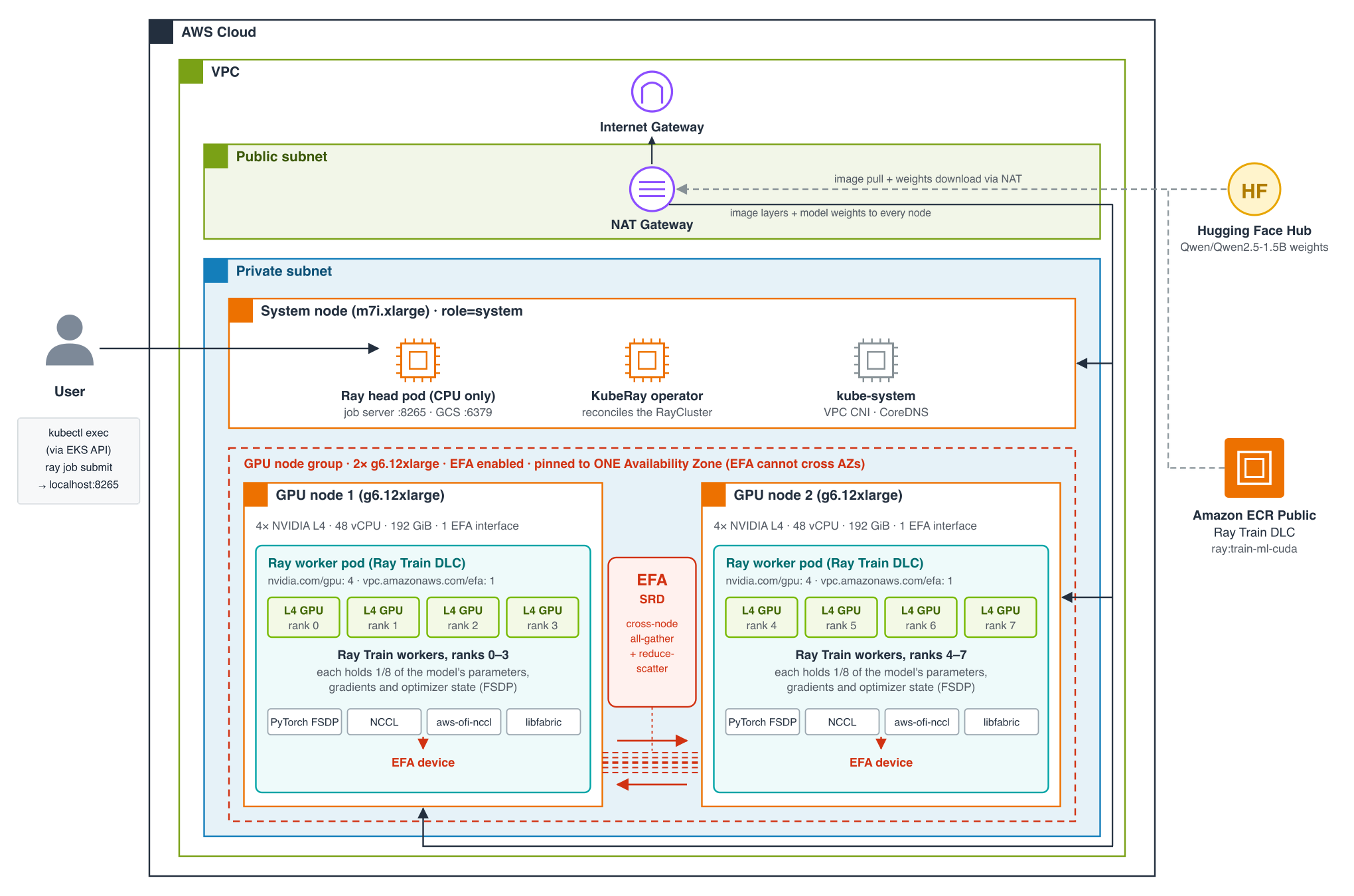Click the EFA SRD red box
This screenshot has width=1354, height=896.
pos(652,632)
